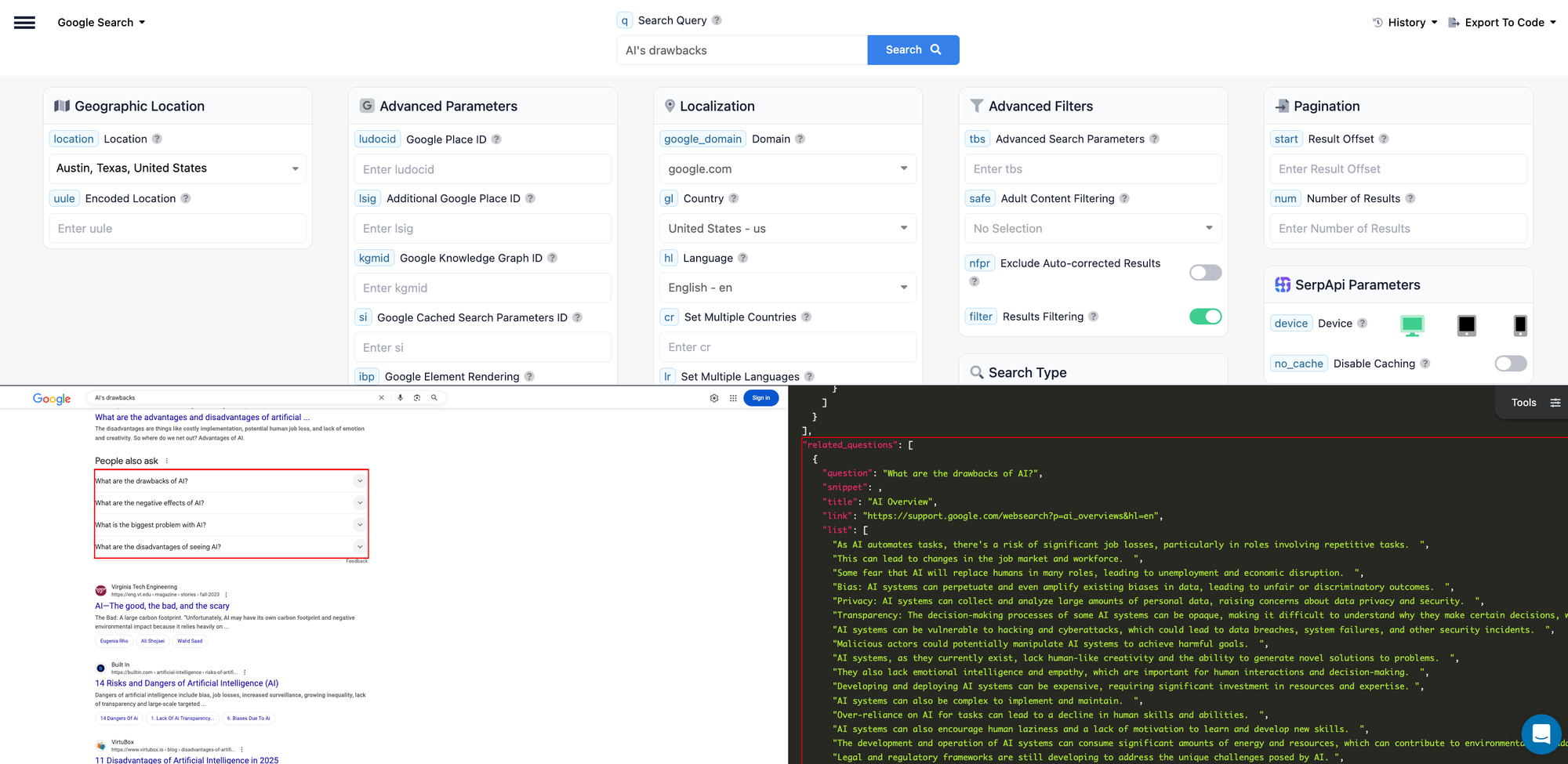This screenshot has height=764, width=1568.
Task: Open the English language dropdown
Action: pyautogui.click(x=788, y=288)
